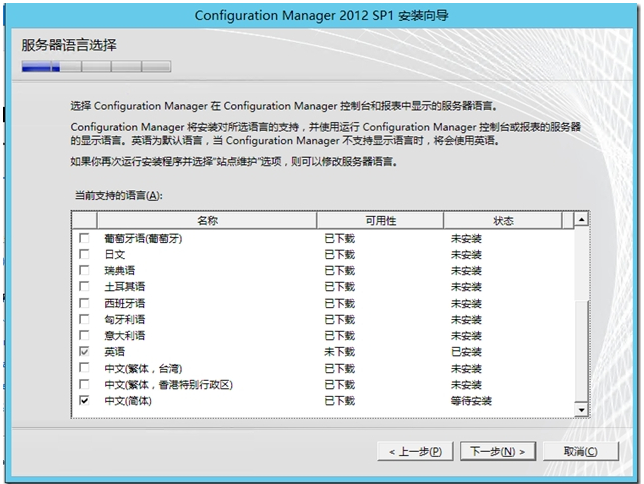The width and height of the screenshot is (644, 484).
Task: Click the list scrollbar down arrow
Action: [581, 409]
